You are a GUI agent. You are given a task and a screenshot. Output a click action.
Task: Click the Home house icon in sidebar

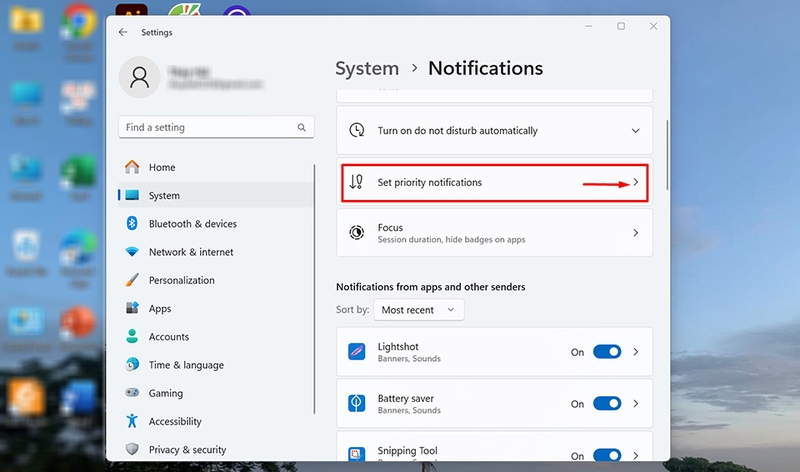point(132,167)
